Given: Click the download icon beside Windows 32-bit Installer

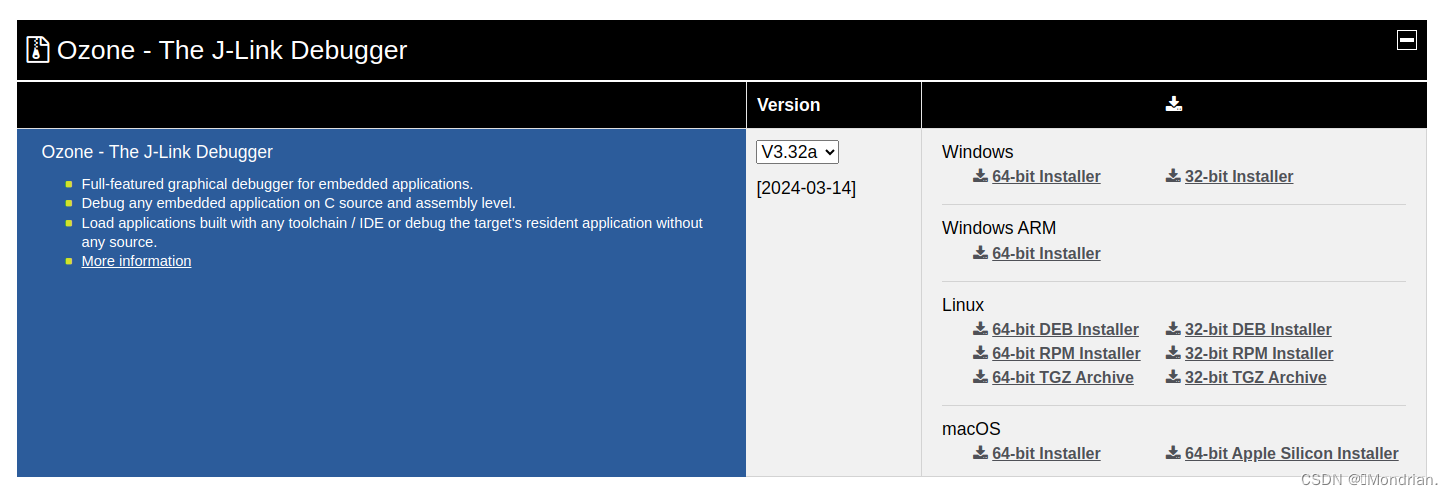Looking at the screenshot, I should pyautogui.click(x=1173, y=176).
